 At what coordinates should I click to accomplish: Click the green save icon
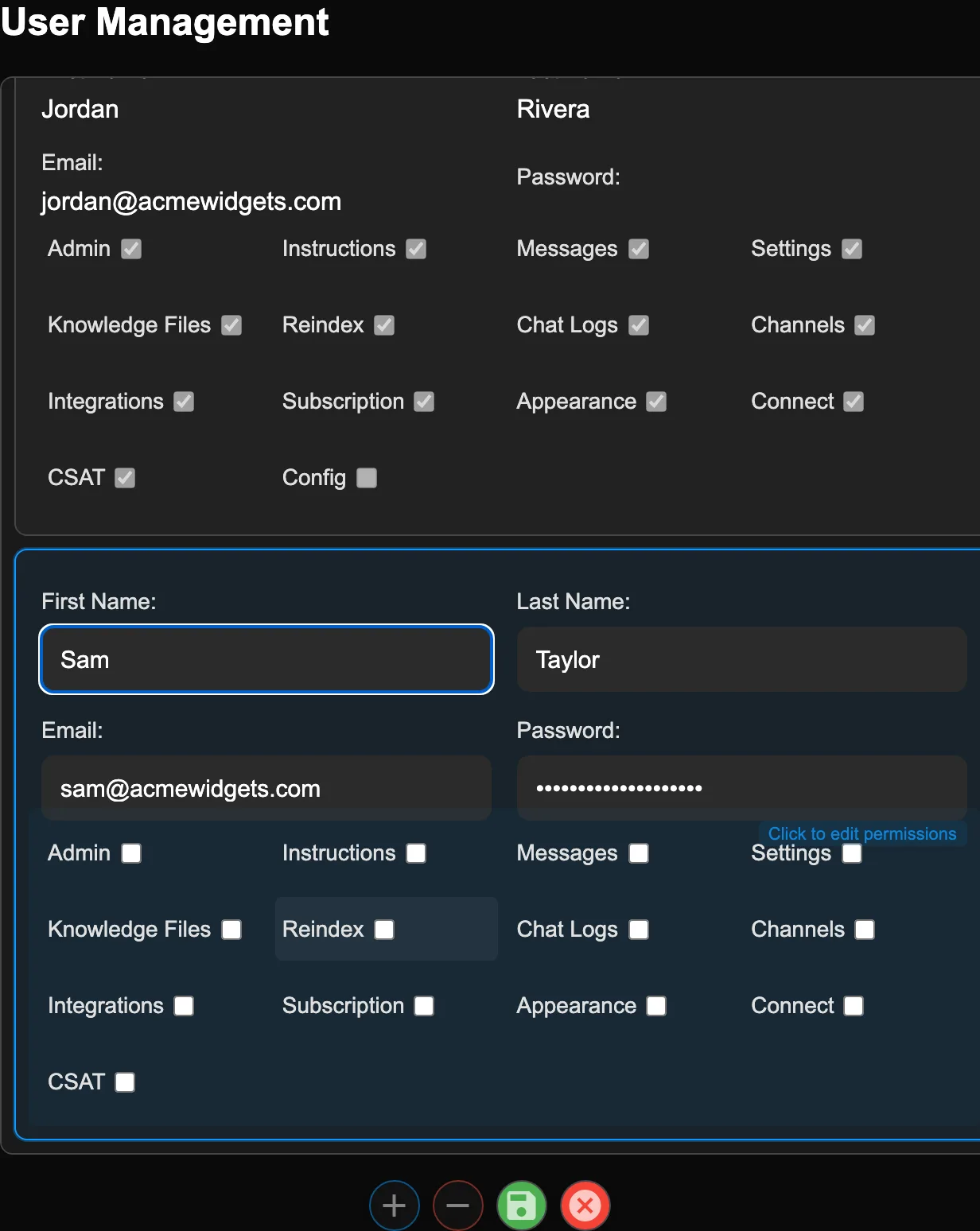click(x=521, y=1206)
